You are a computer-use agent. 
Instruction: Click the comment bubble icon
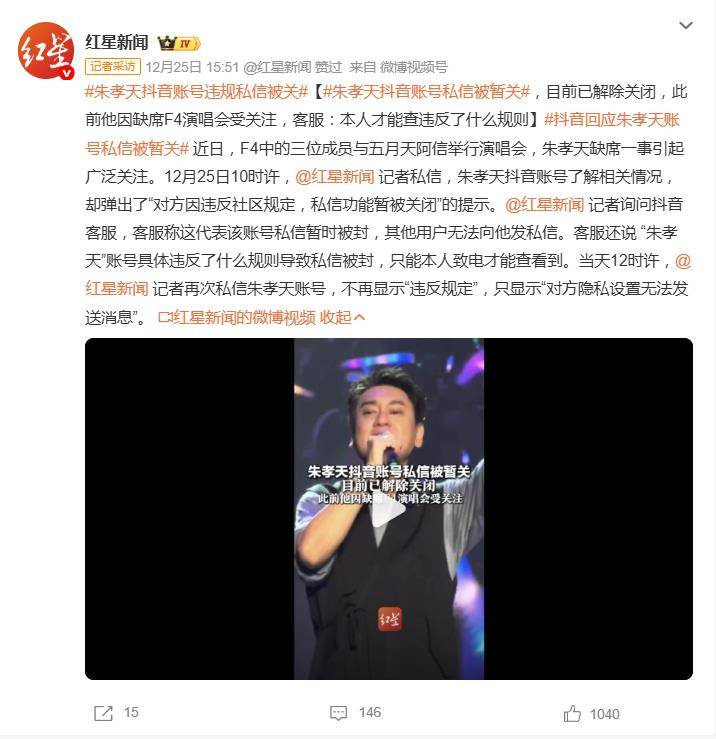pyautogui.click(x=338, y=713)
